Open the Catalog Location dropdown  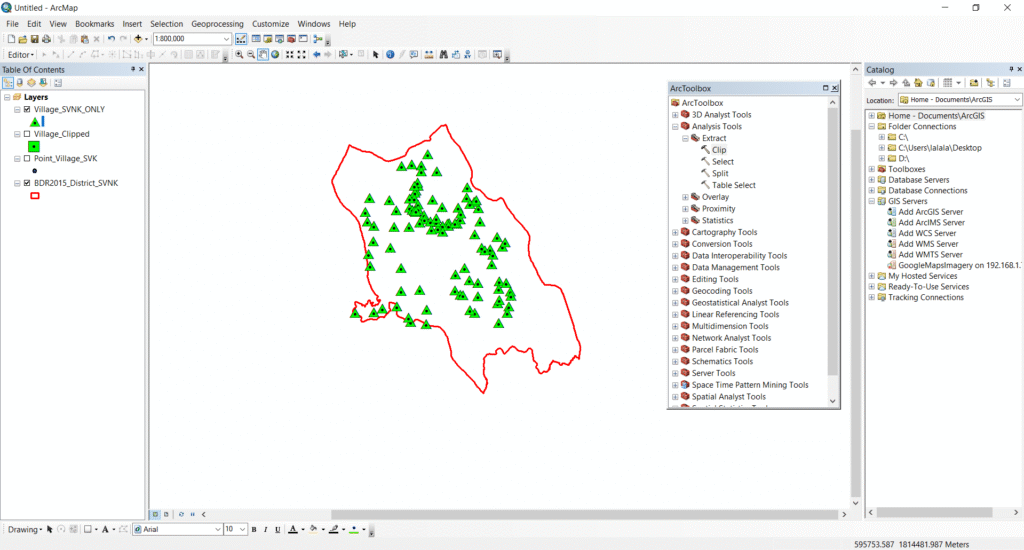click(x=1017, y=100)
